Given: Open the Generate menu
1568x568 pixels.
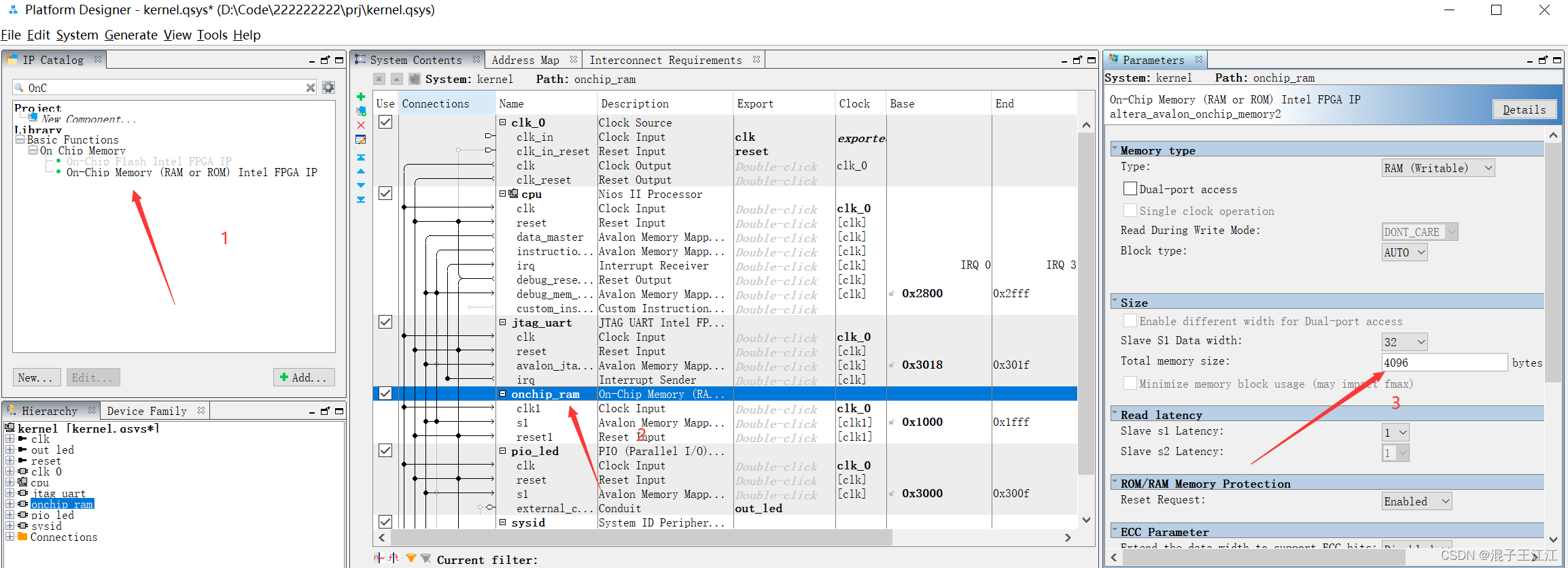Looking at the screenshot, I should [131, 35].
